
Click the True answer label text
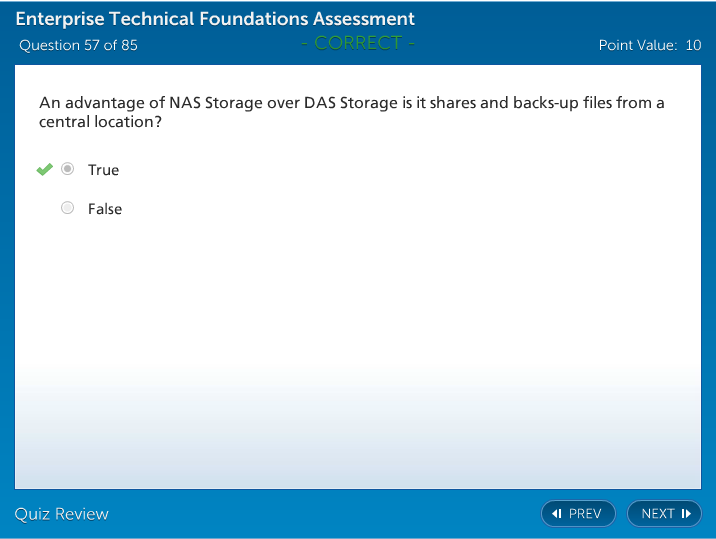pos(103,170)
